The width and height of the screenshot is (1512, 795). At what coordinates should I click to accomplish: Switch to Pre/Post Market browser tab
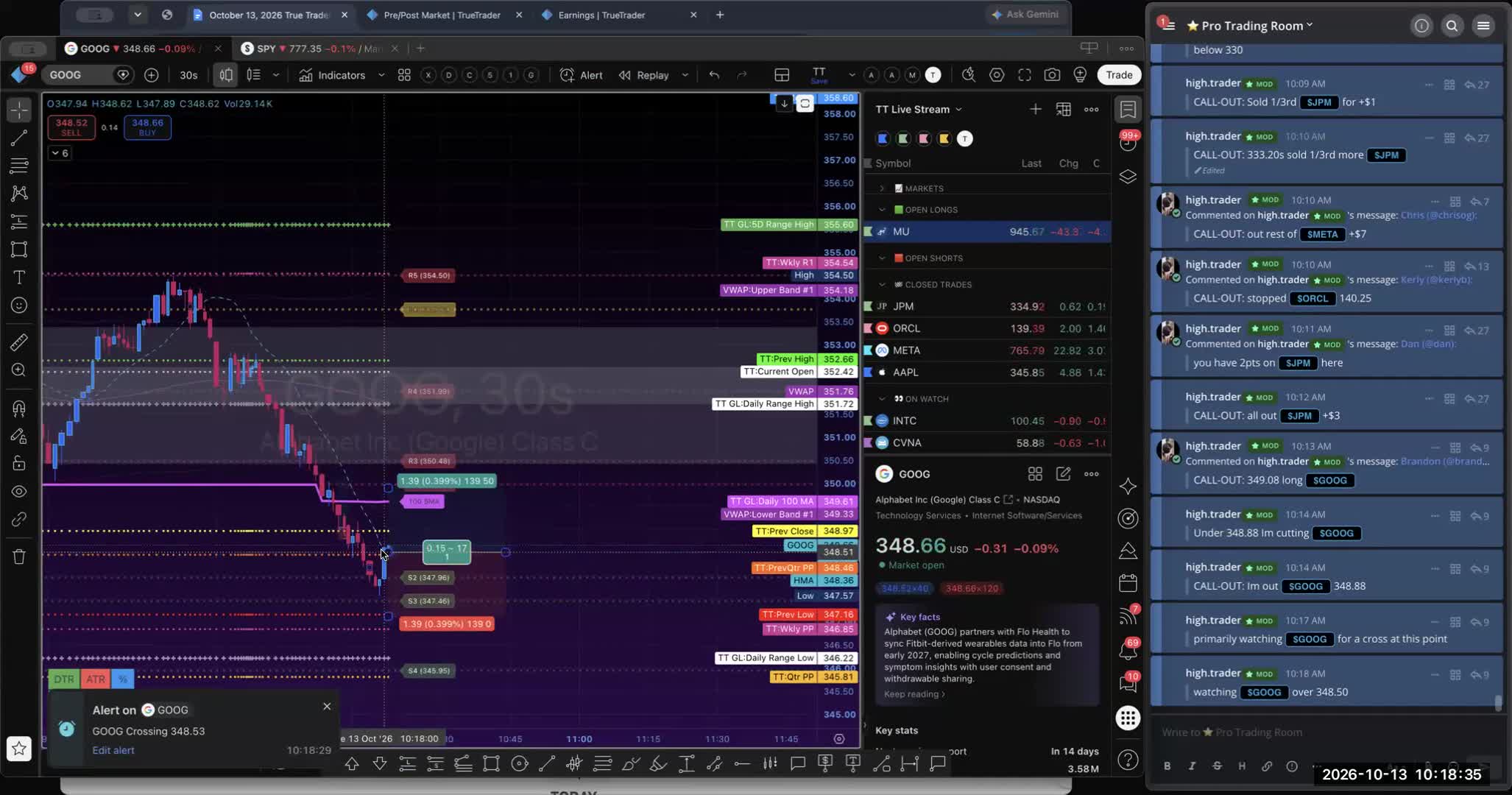click(442, 15)
